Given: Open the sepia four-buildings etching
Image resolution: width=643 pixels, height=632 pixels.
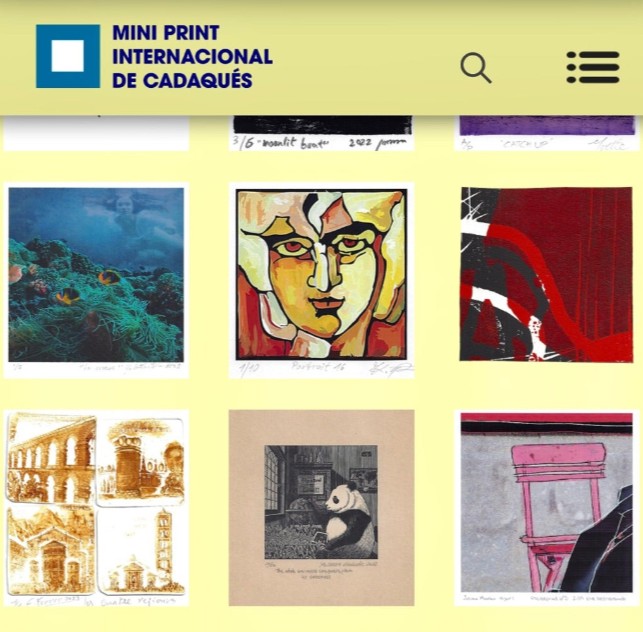Looking at the screenshot, I should tap(96, 508).
